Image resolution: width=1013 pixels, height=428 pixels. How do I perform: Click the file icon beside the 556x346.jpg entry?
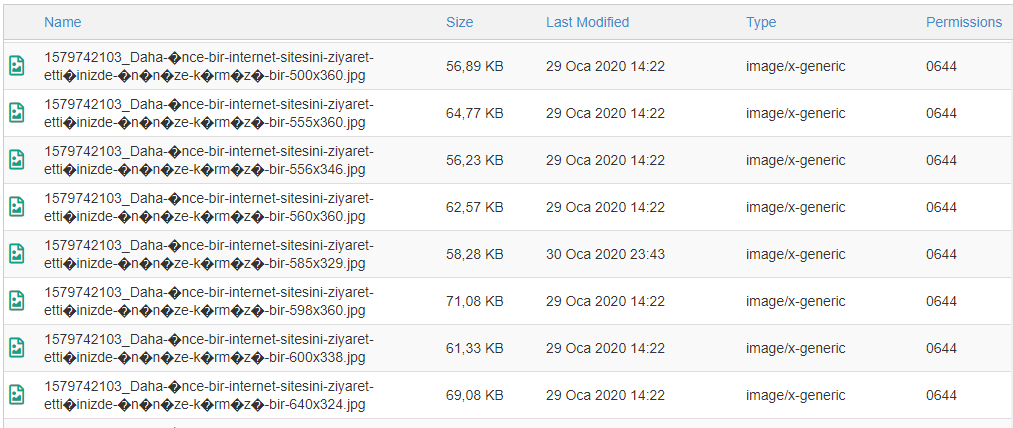coord(17,160)
